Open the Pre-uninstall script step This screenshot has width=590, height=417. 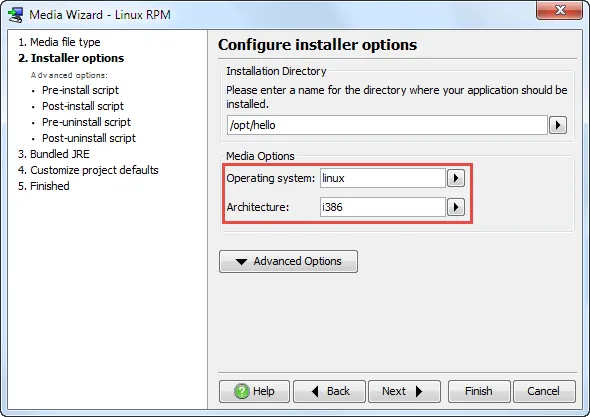[x=86, y=122]
